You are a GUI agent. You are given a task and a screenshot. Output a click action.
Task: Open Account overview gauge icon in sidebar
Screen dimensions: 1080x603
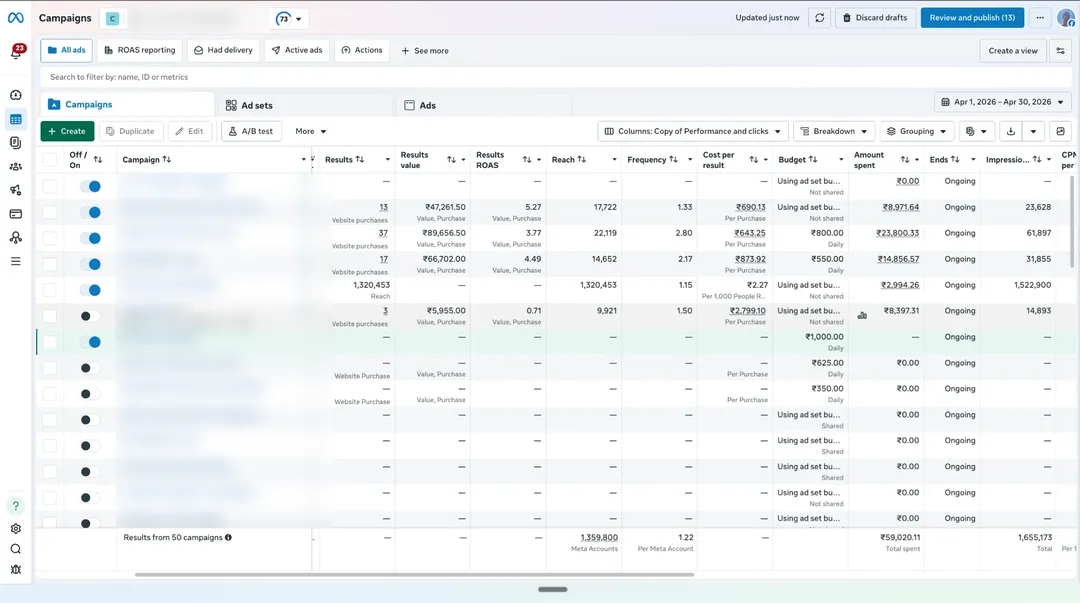click(x=15, y=95)
